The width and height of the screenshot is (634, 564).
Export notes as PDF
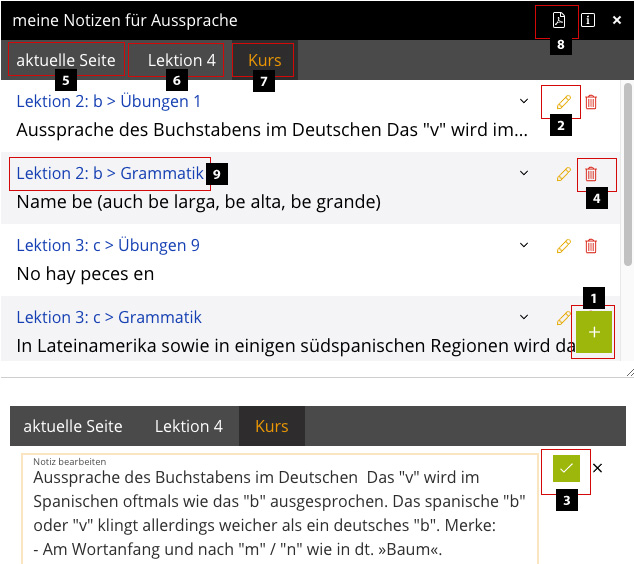pyautogui.click(x=558, y=20)
